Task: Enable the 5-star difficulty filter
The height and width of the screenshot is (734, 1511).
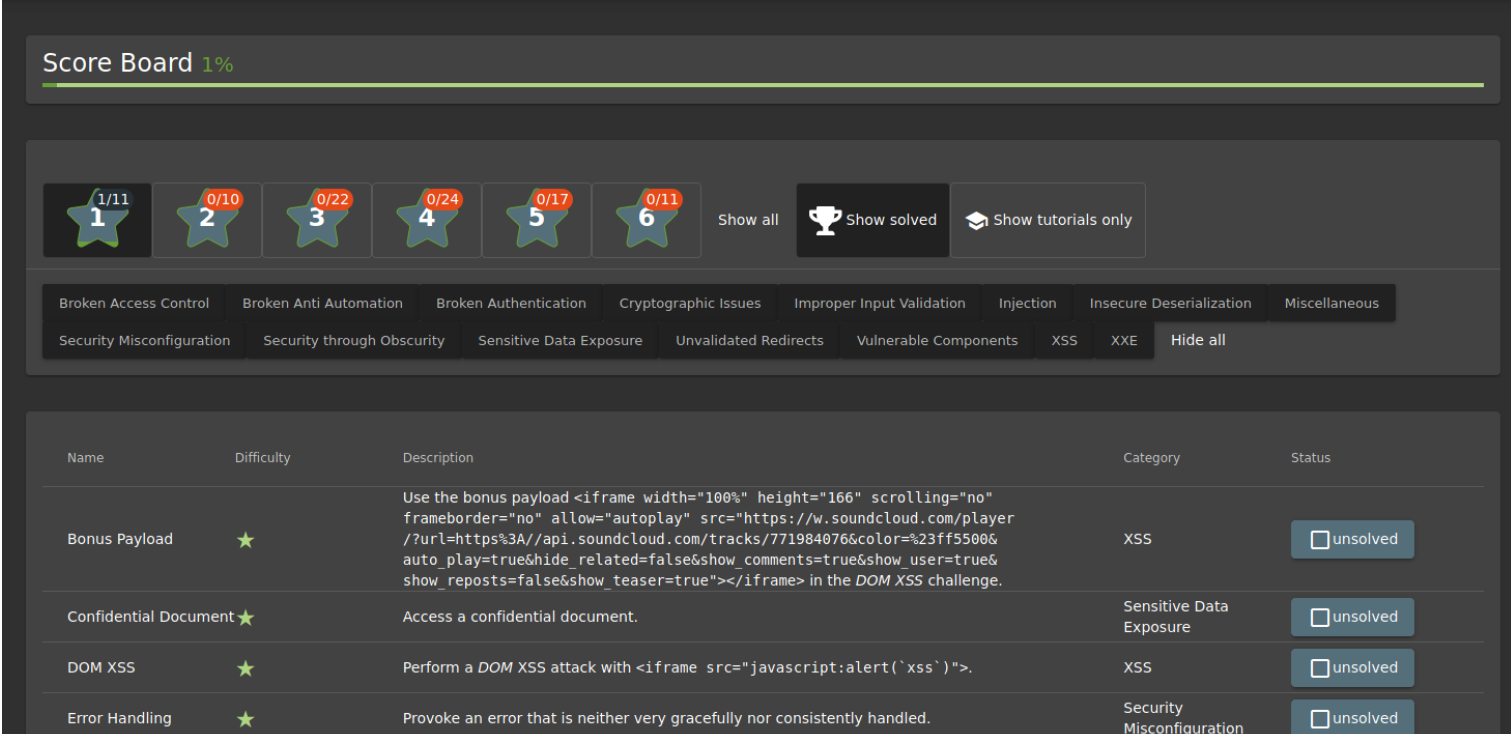Action: (537, 220)
